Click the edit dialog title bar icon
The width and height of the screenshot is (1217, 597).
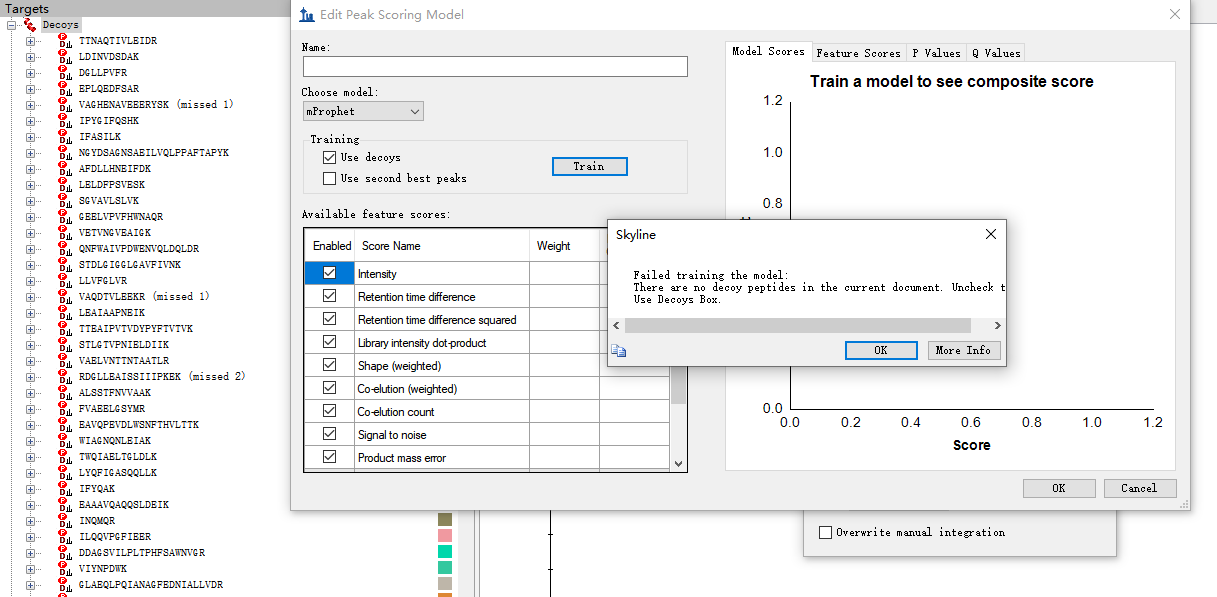[305, 15]
